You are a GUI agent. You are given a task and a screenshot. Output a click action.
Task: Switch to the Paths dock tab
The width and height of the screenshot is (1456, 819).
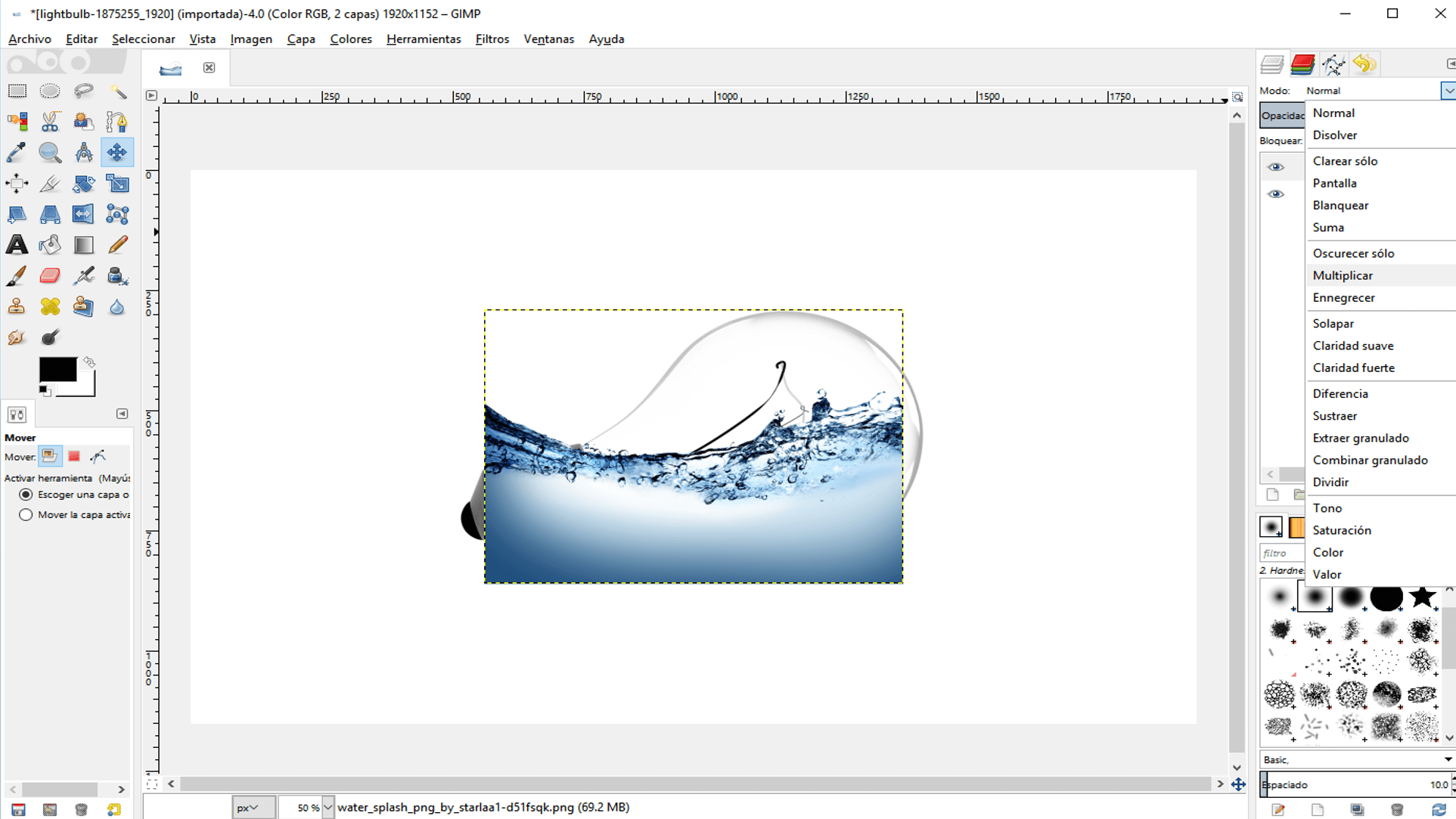tap(1333, 64)
